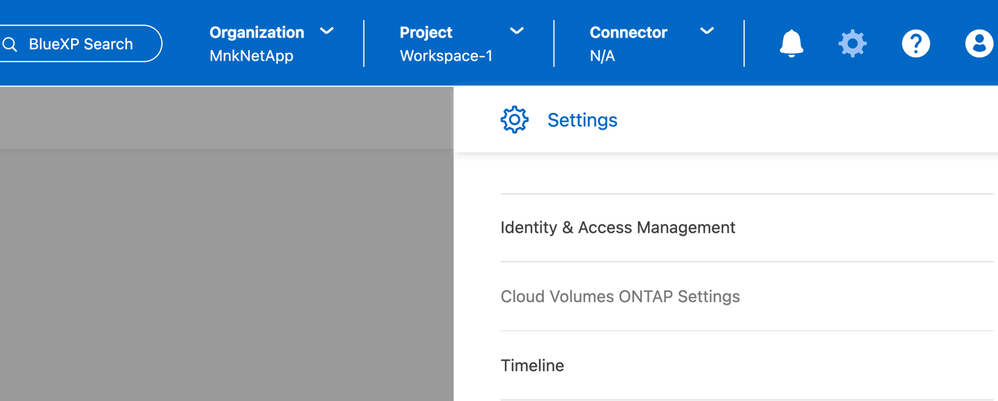Select the MnkNetApp organization name
998x401 pixels.
(x=251, y=56)
